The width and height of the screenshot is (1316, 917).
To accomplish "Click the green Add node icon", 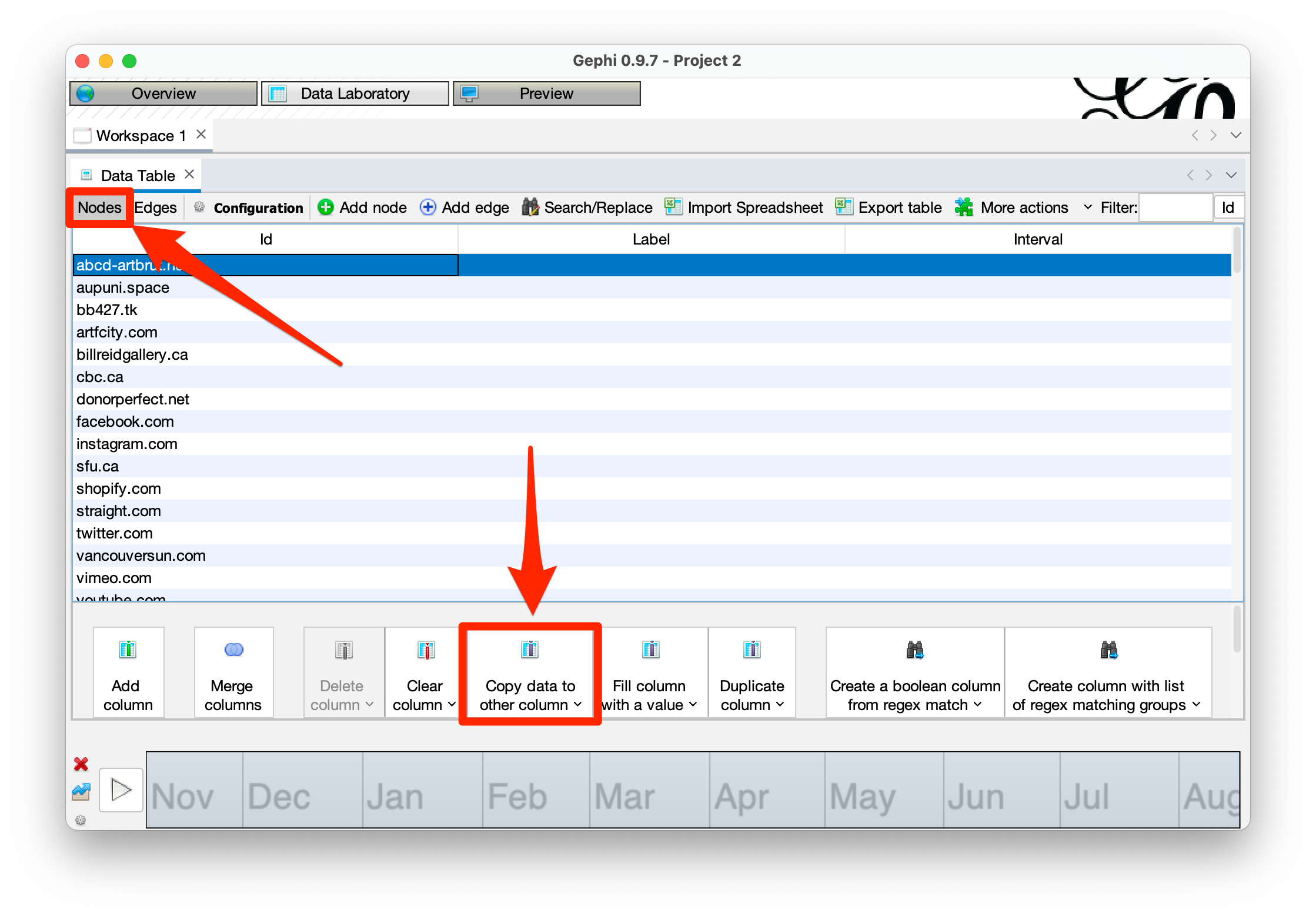I will coord(326,207).
